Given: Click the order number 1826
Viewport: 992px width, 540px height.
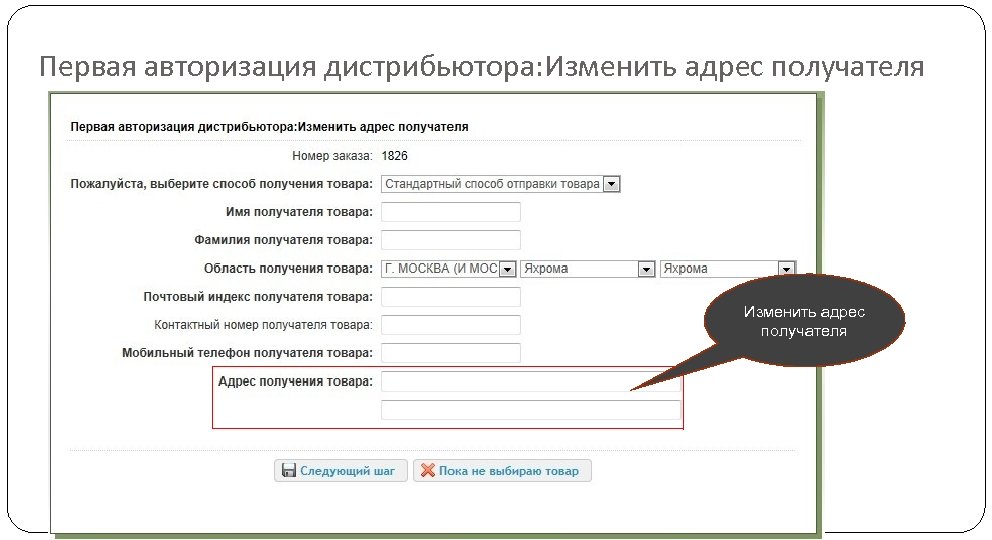Looking at the screenshot, I should click(x=395, y=156).
